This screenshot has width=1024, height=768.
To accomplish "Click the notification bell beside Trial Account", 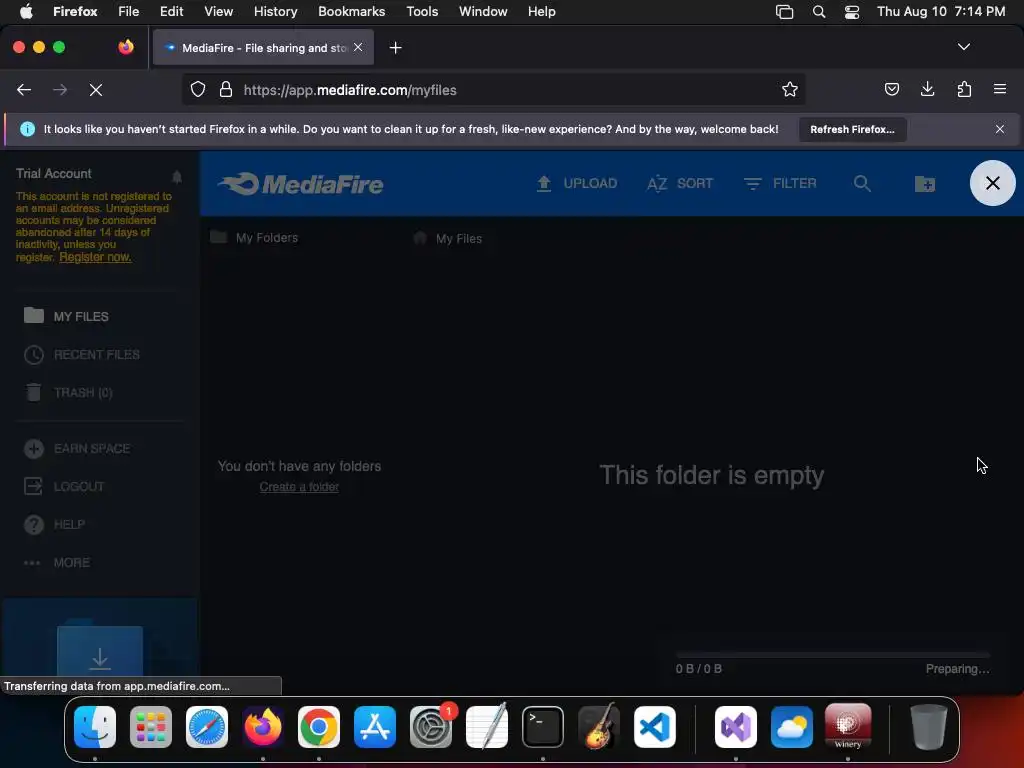I will tap(177, 176).
